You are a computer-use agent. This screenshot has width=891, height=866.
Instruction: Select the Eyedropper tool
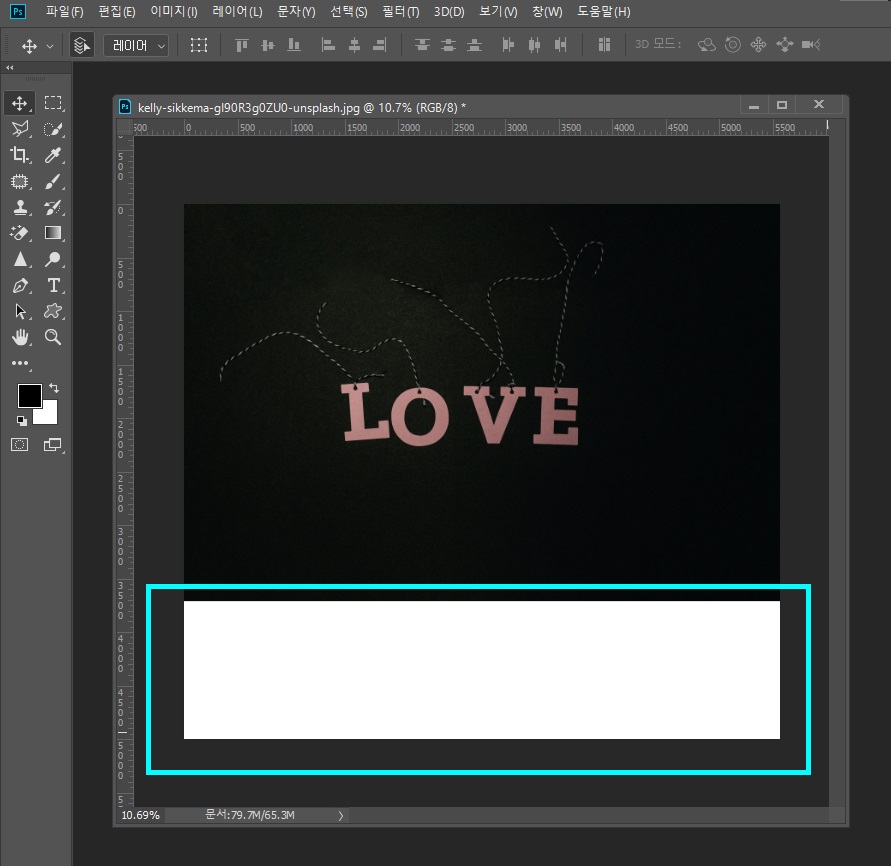tap(53, 155)
